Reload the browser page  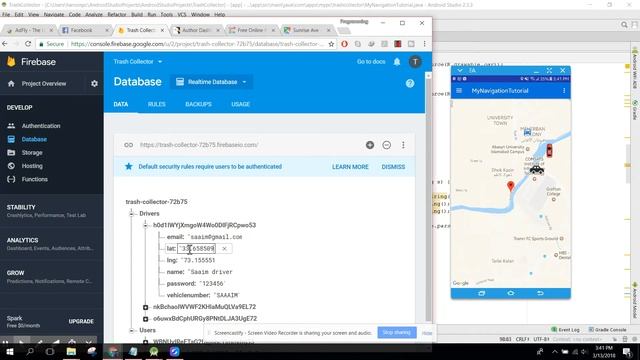click(x=28, y=44)
